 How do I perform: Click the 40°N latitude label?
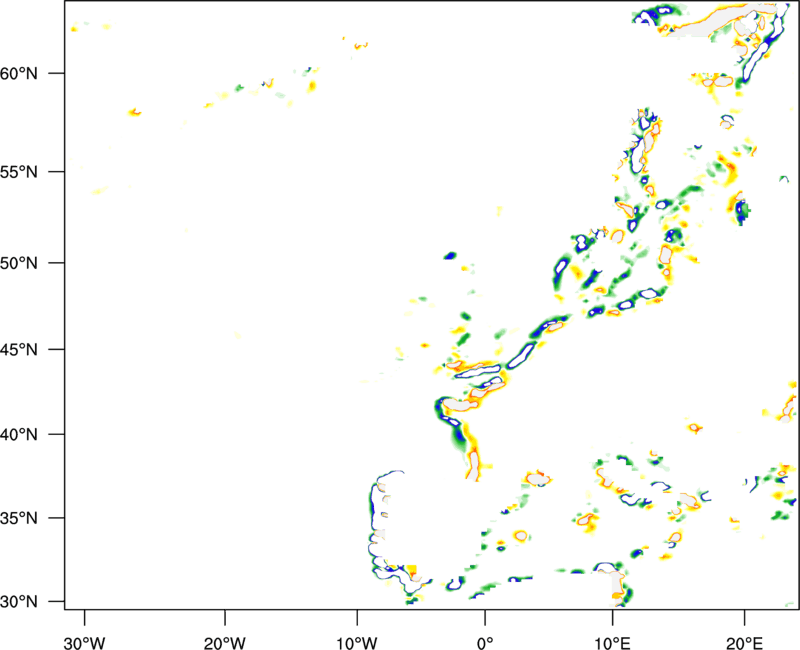pyautogui.click(x=19, y=435)
